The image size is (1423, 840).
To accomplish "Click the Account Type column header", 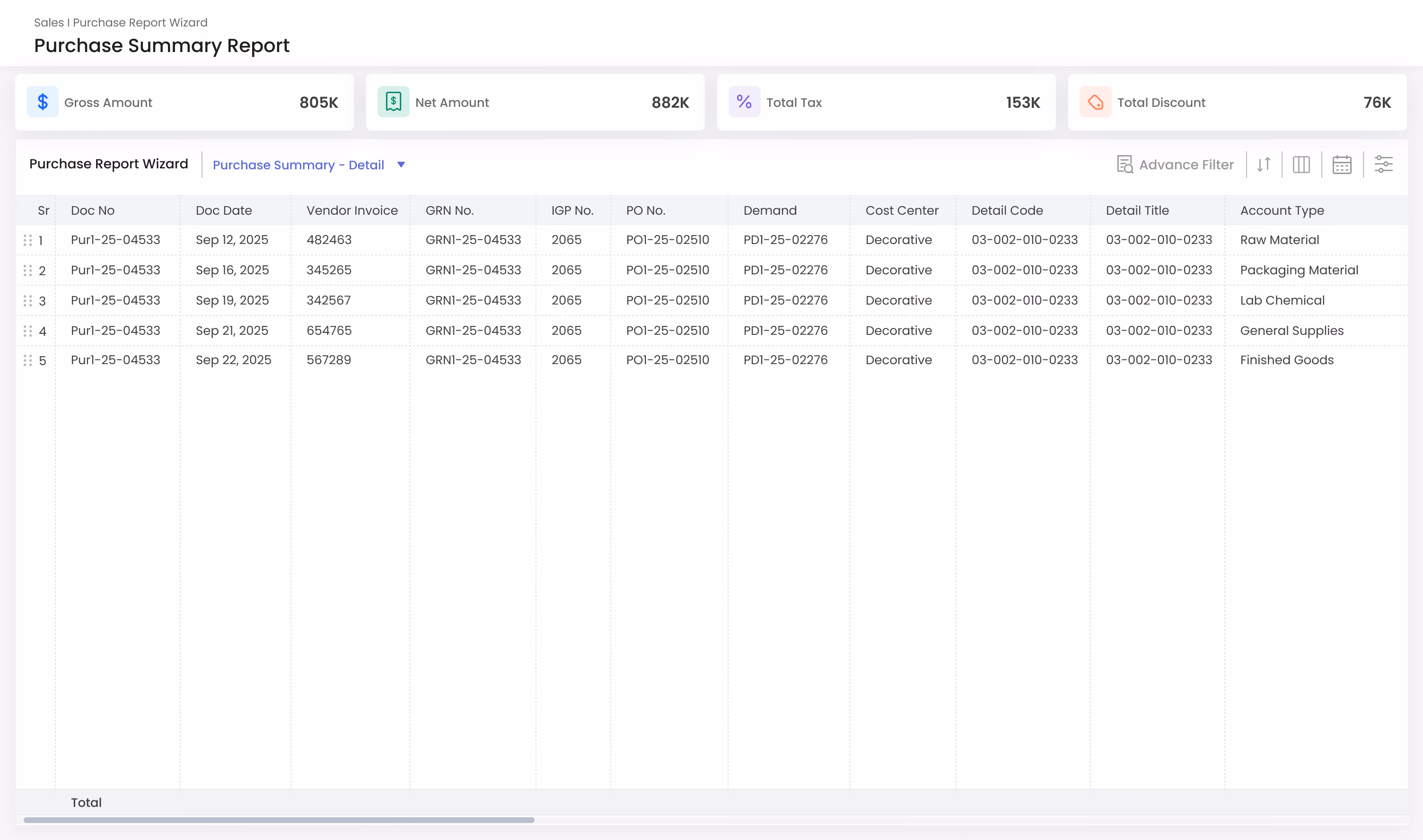I will click(1282, 210).
